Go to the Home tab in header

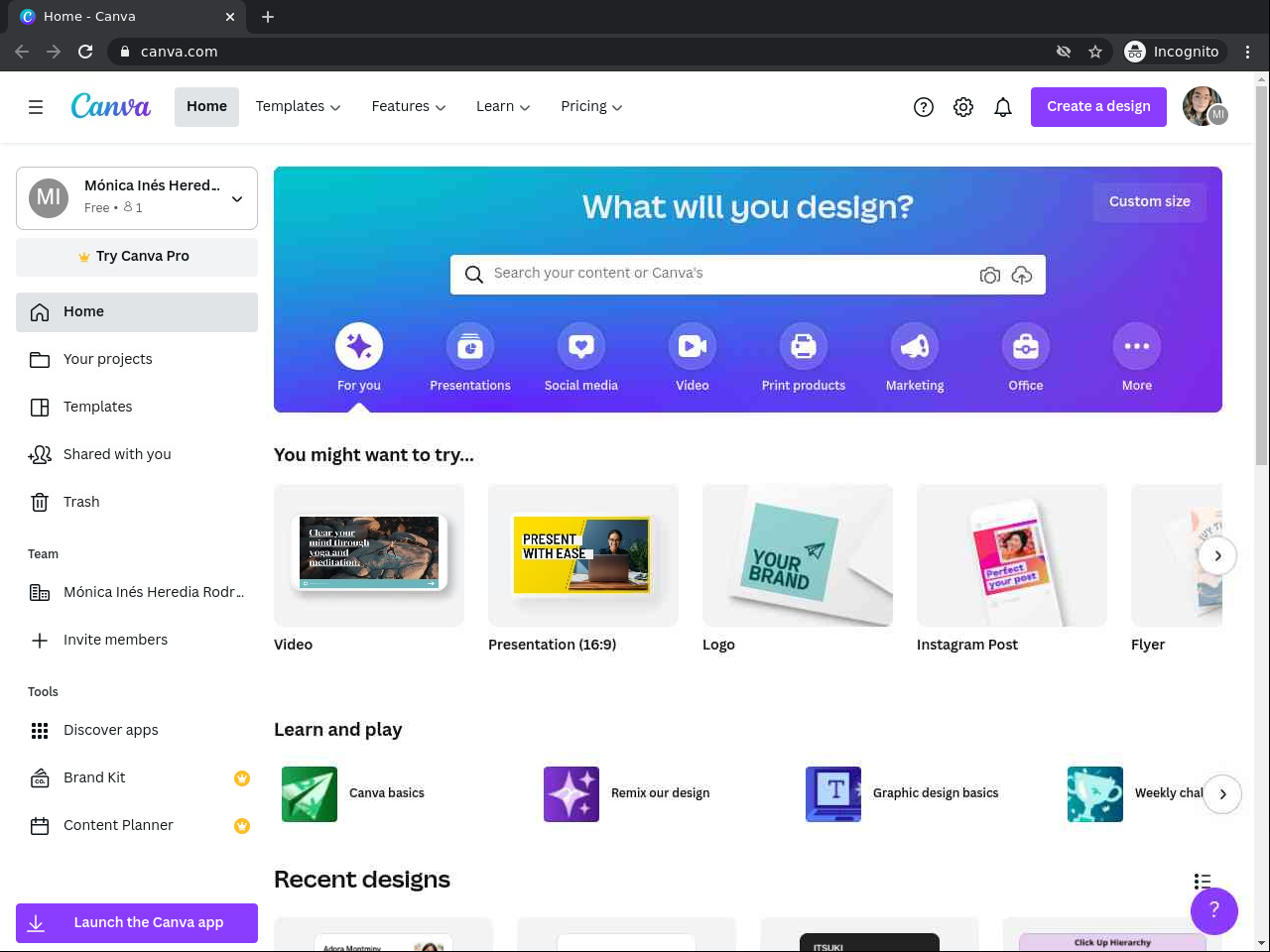click(206, 107)
